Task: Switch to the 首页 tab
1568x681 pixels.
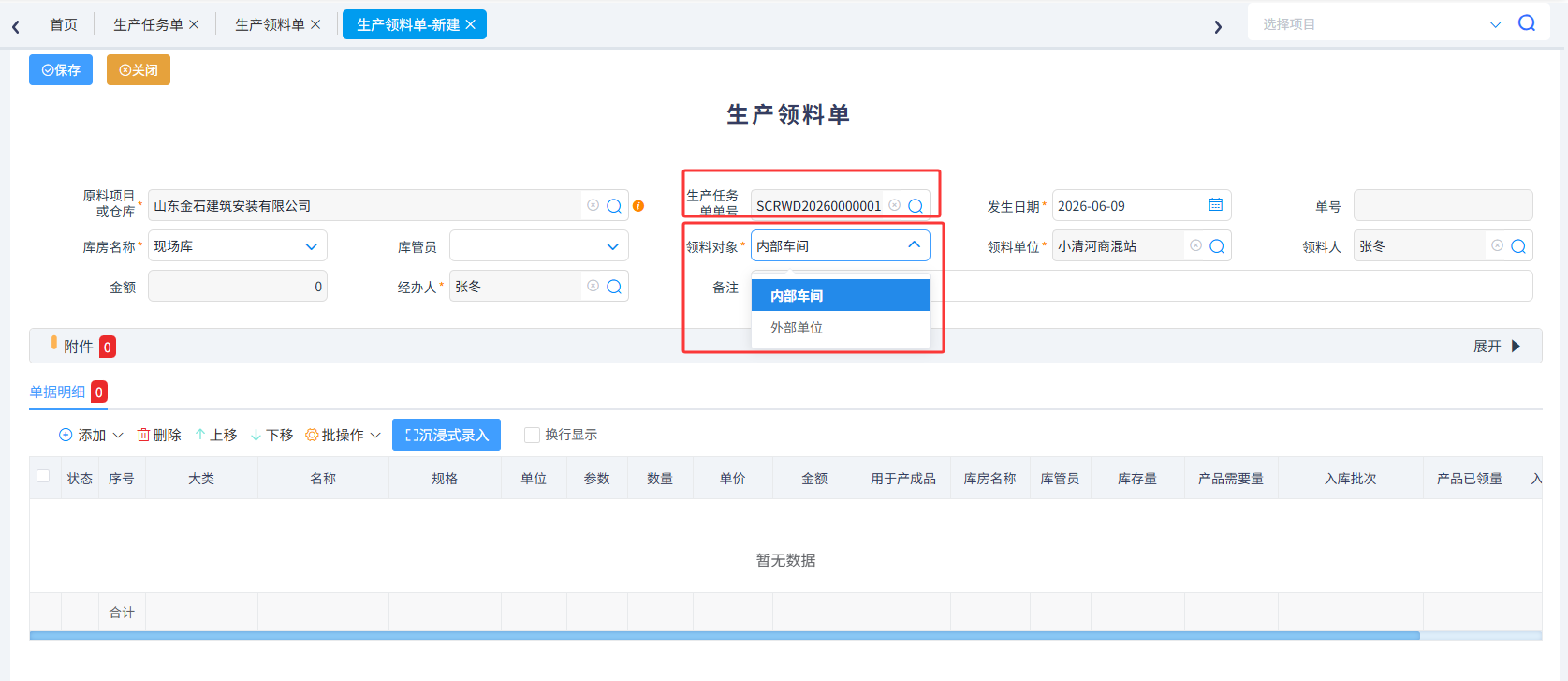Action: [x=64, y=24]
